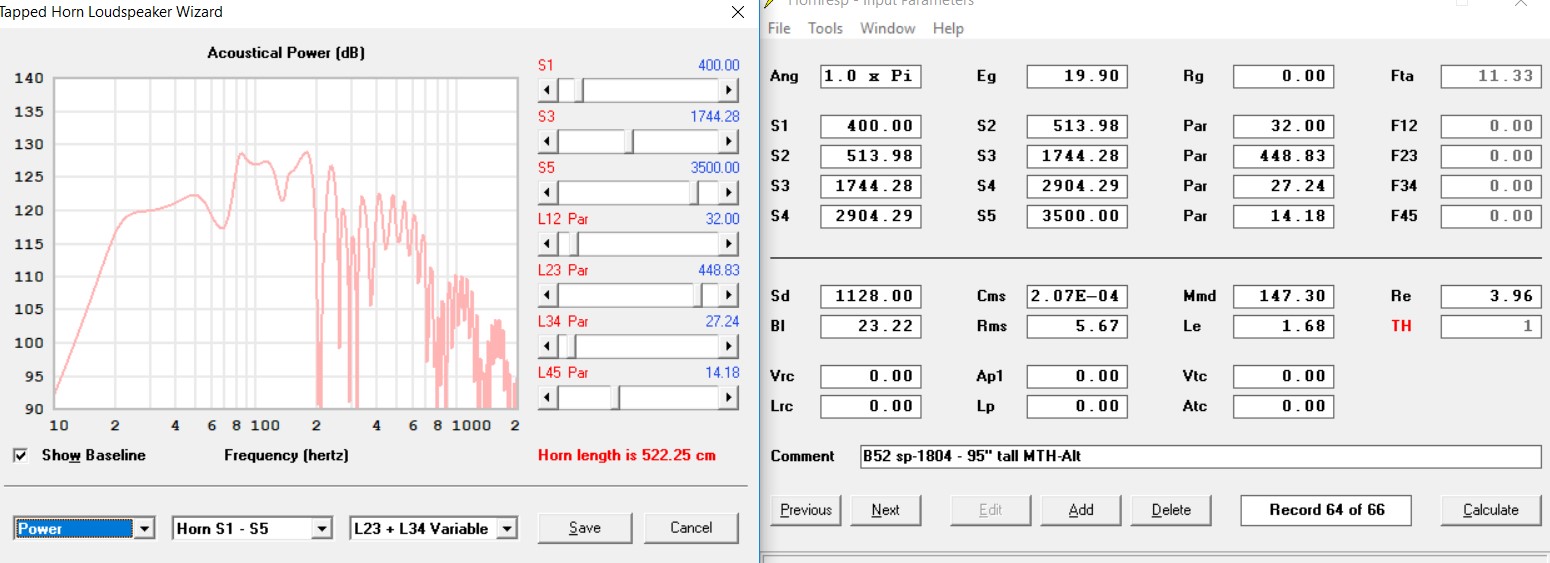Click the Par field showing 448.83
The height and width of the screenshot is (563, 1550).
click(1283, 156)
